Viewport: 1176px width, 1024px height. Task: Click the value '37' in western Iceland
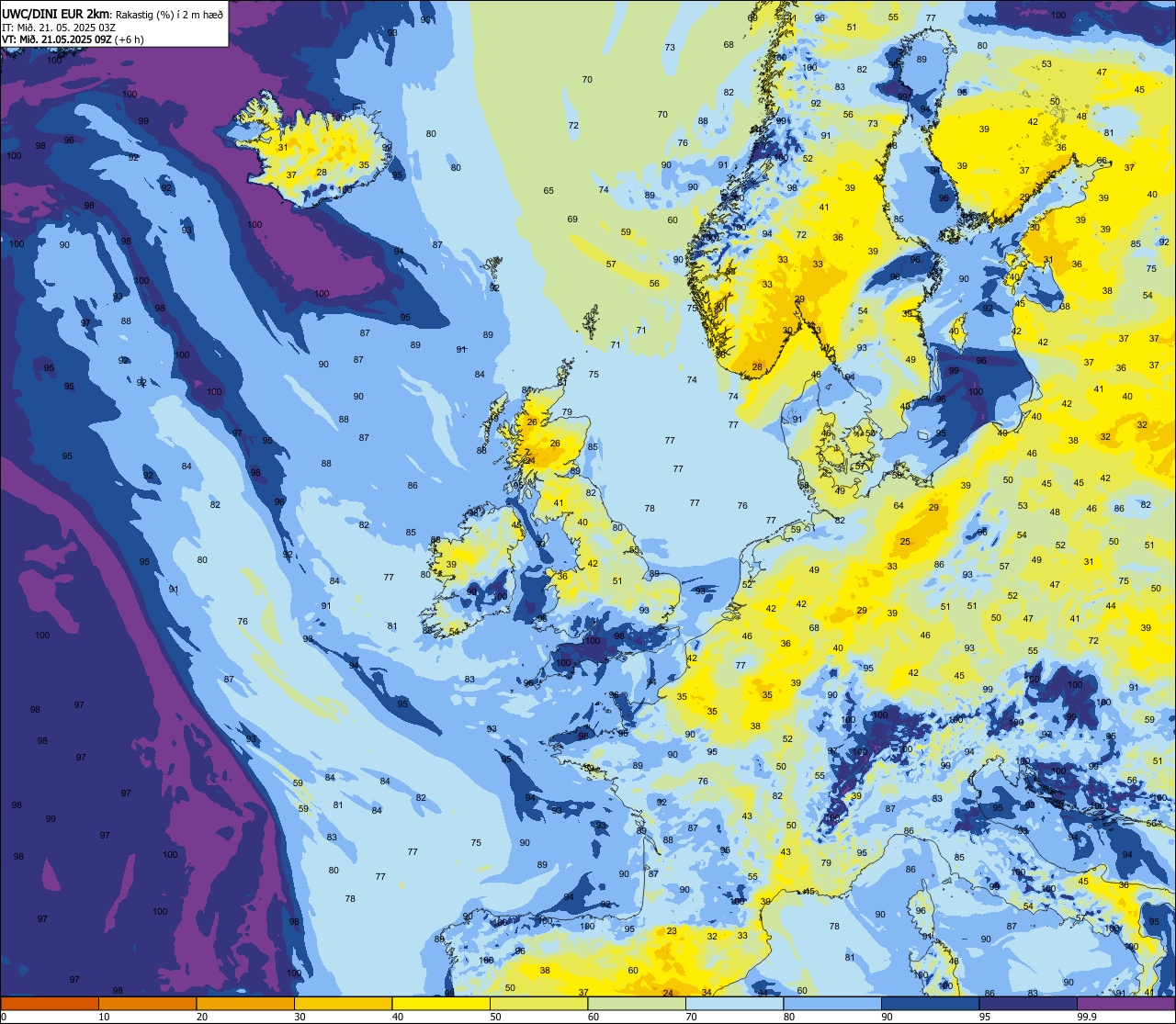click(x=291, y=175)
